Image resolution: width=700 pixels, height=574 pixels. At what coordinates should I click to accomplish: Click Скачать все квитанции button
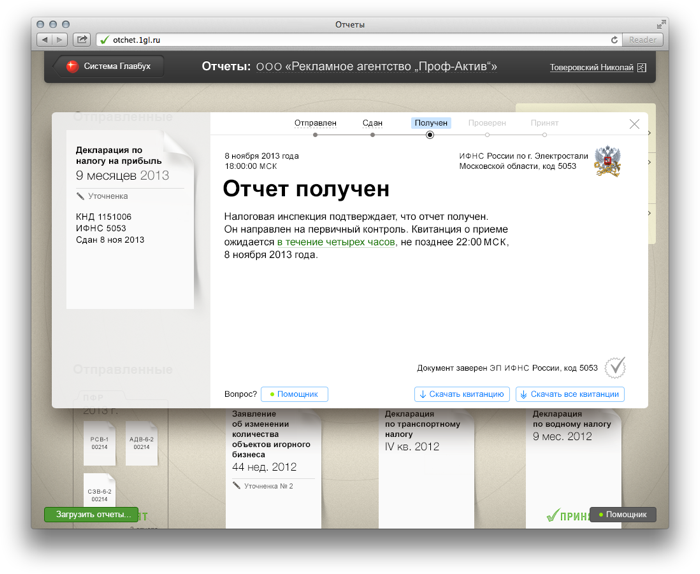click(570, 394)
